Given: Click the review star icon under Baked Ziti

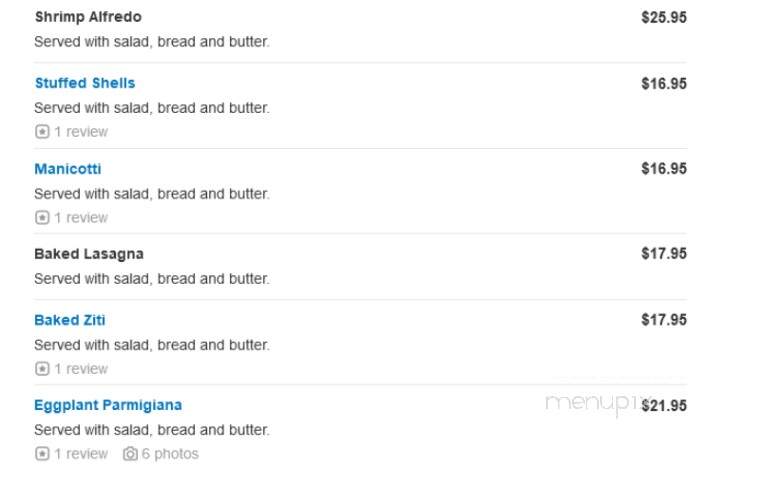Looking at the screenshot, I should point(42,369).
